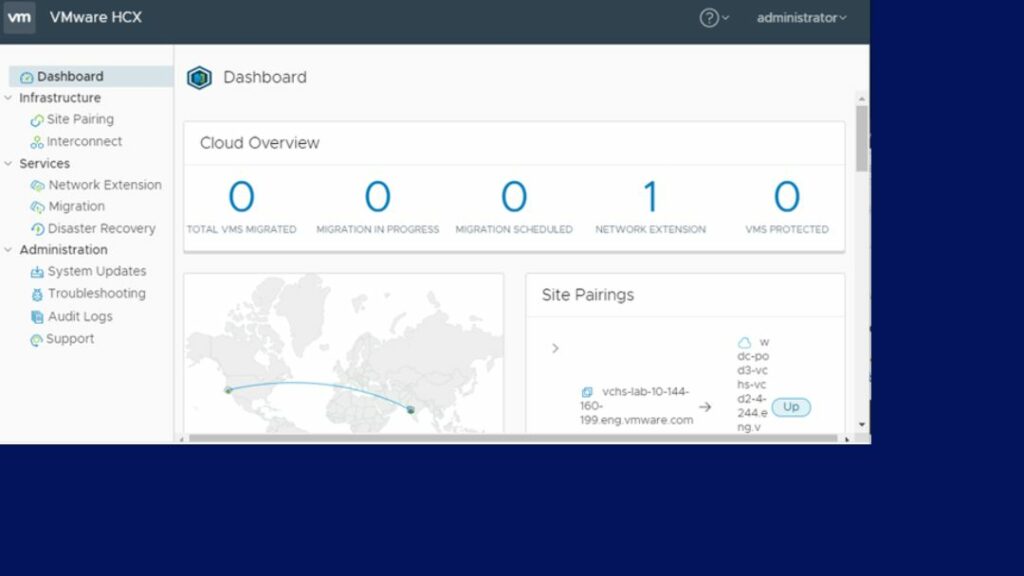Click the Dashboard hexagon icon in the header
1024x576 pixels.
pos(199,77)
